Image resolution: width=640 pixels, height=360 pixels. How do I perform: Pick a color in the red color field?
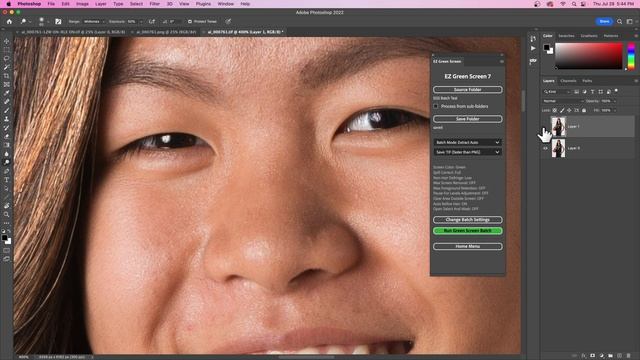tap(589, 56)
